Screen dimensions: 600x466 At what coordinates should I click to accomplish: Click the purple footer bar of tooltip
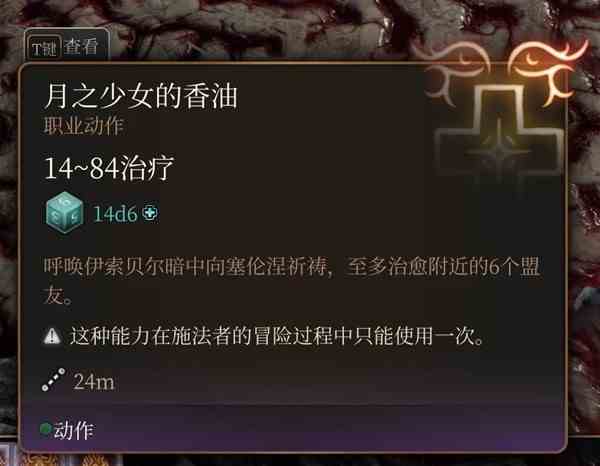click(x=293, y=429)
